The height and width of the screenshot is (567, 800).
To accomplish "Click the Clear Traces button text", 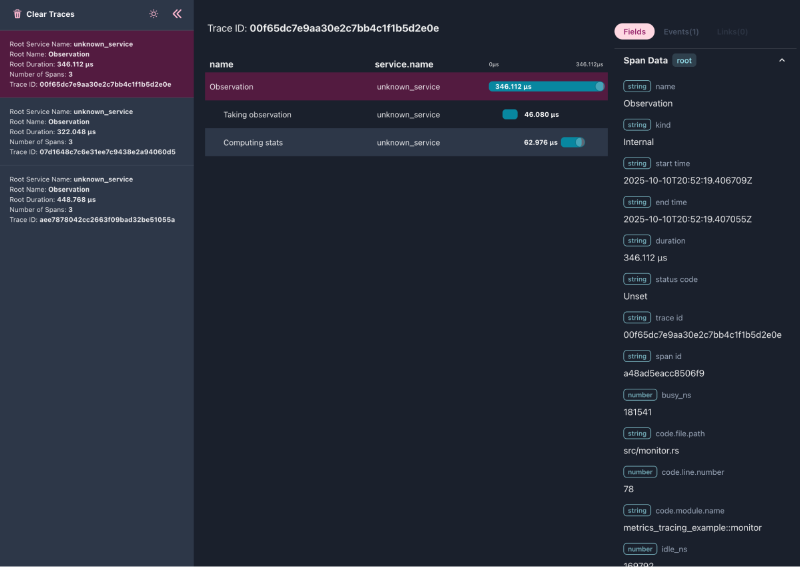I will 50,14.
